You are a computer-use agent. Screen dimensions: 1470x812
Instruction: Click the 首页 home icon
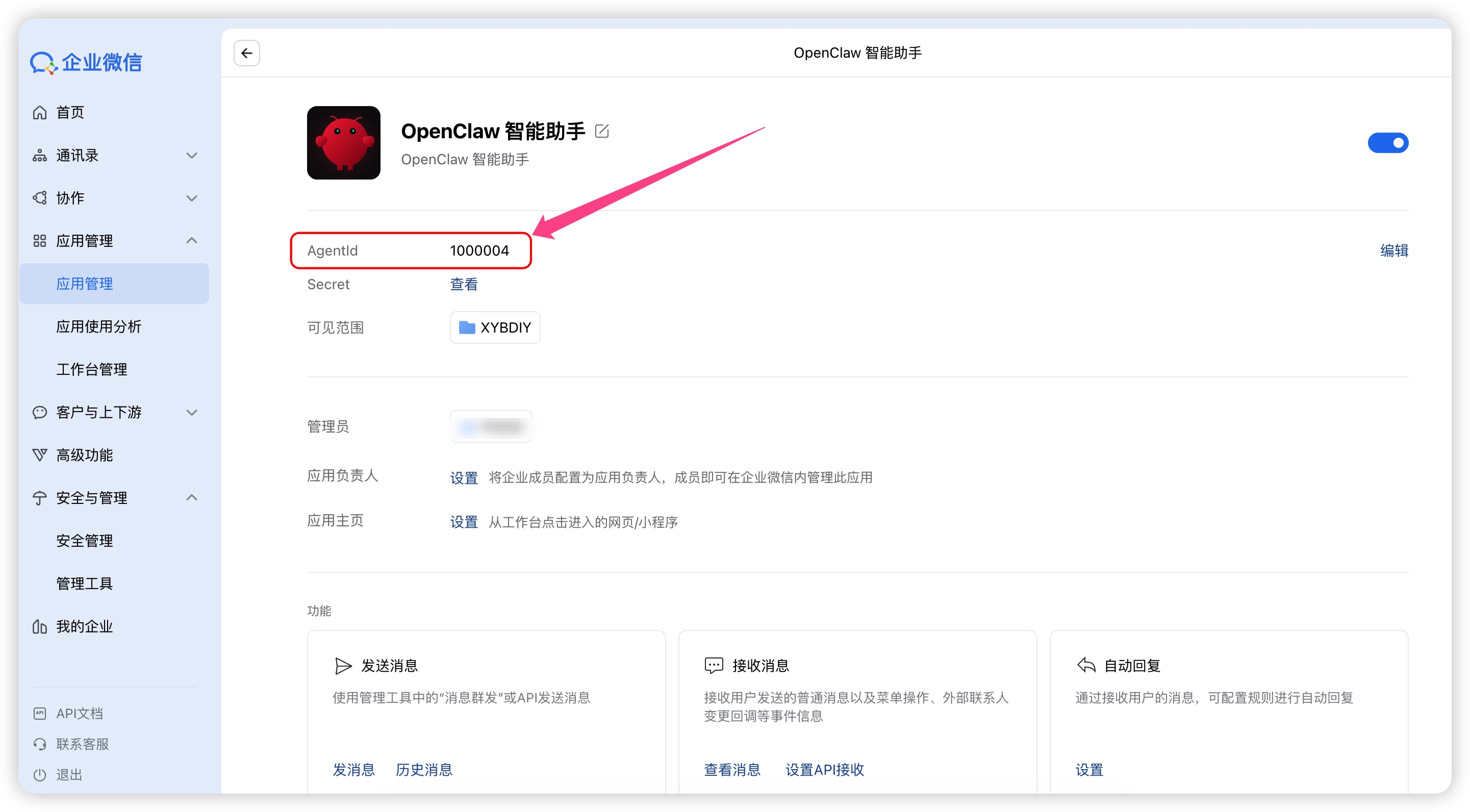tap(39, 112)
